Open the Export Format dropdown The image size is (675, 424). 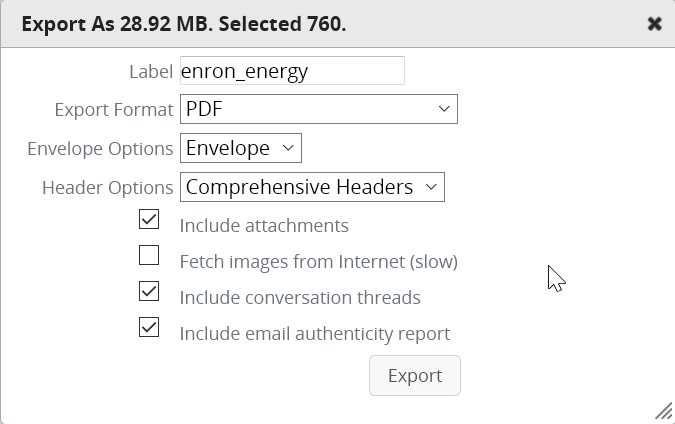318,109
